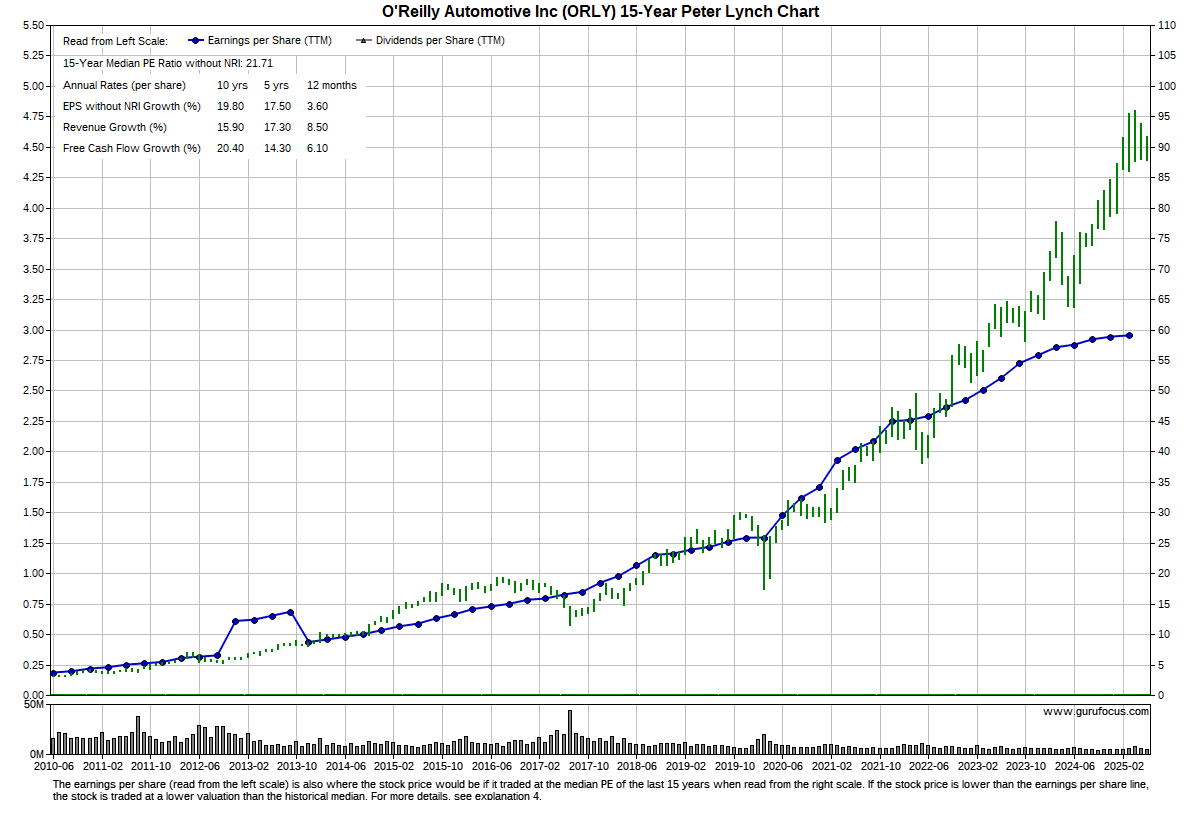Click the left-axis label "1.75"
Image resolution: width=1200 pixels, height=820 pixels.
coord(32,483)
